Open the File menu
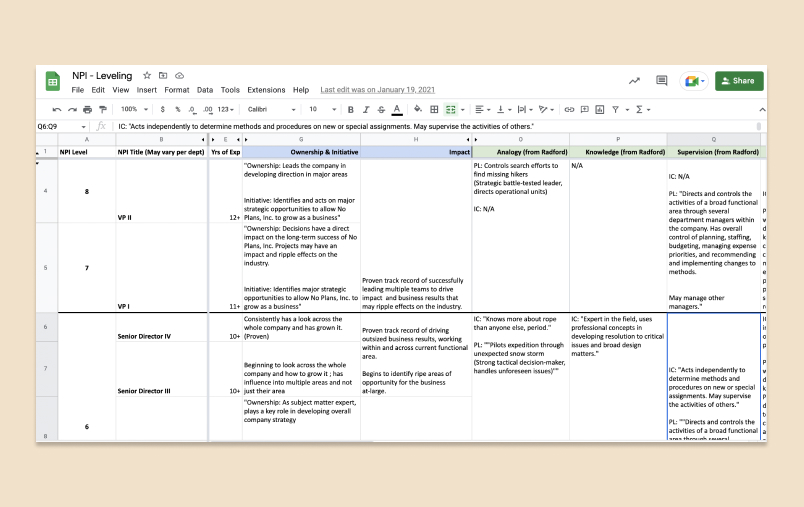This screenshot has width=804, height=507. click(77, 90)
